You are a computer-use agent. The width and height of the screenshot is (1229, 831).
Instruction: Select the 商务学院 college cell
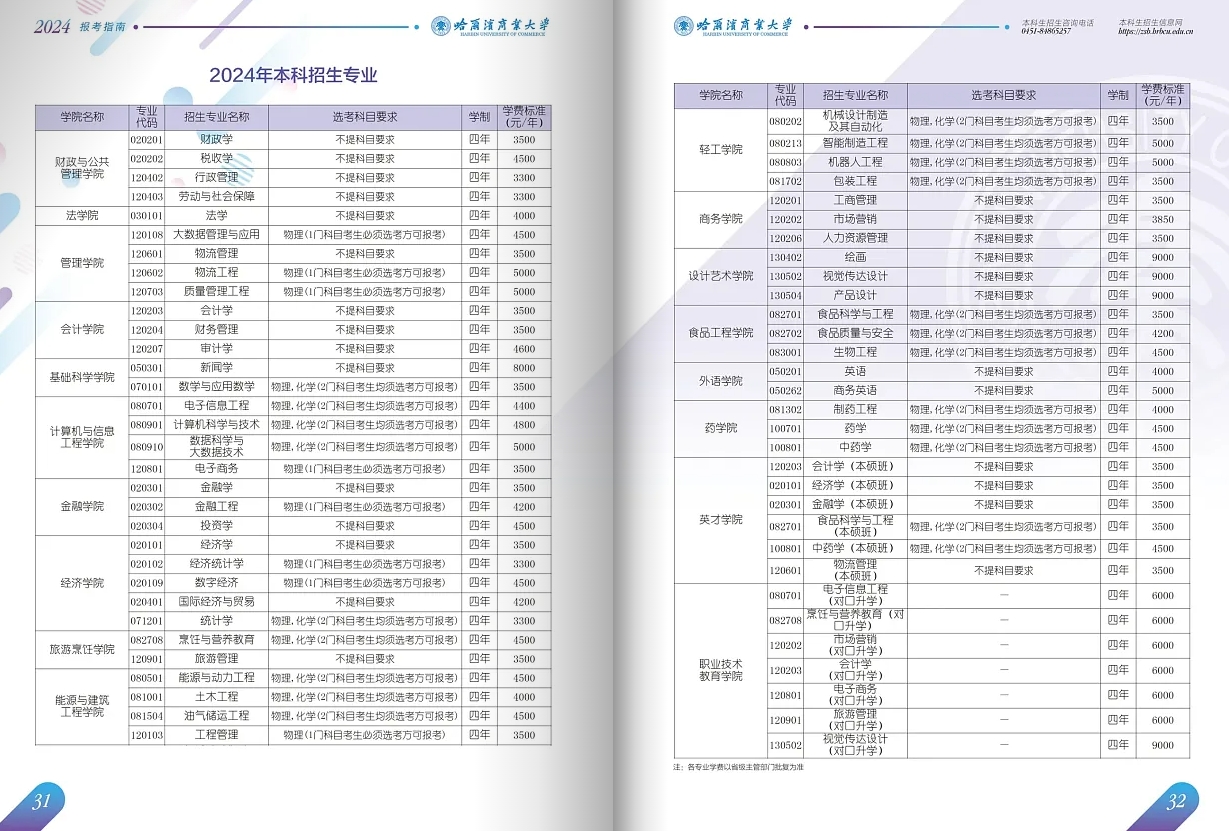pyautogui.click(x=721, y=219)
